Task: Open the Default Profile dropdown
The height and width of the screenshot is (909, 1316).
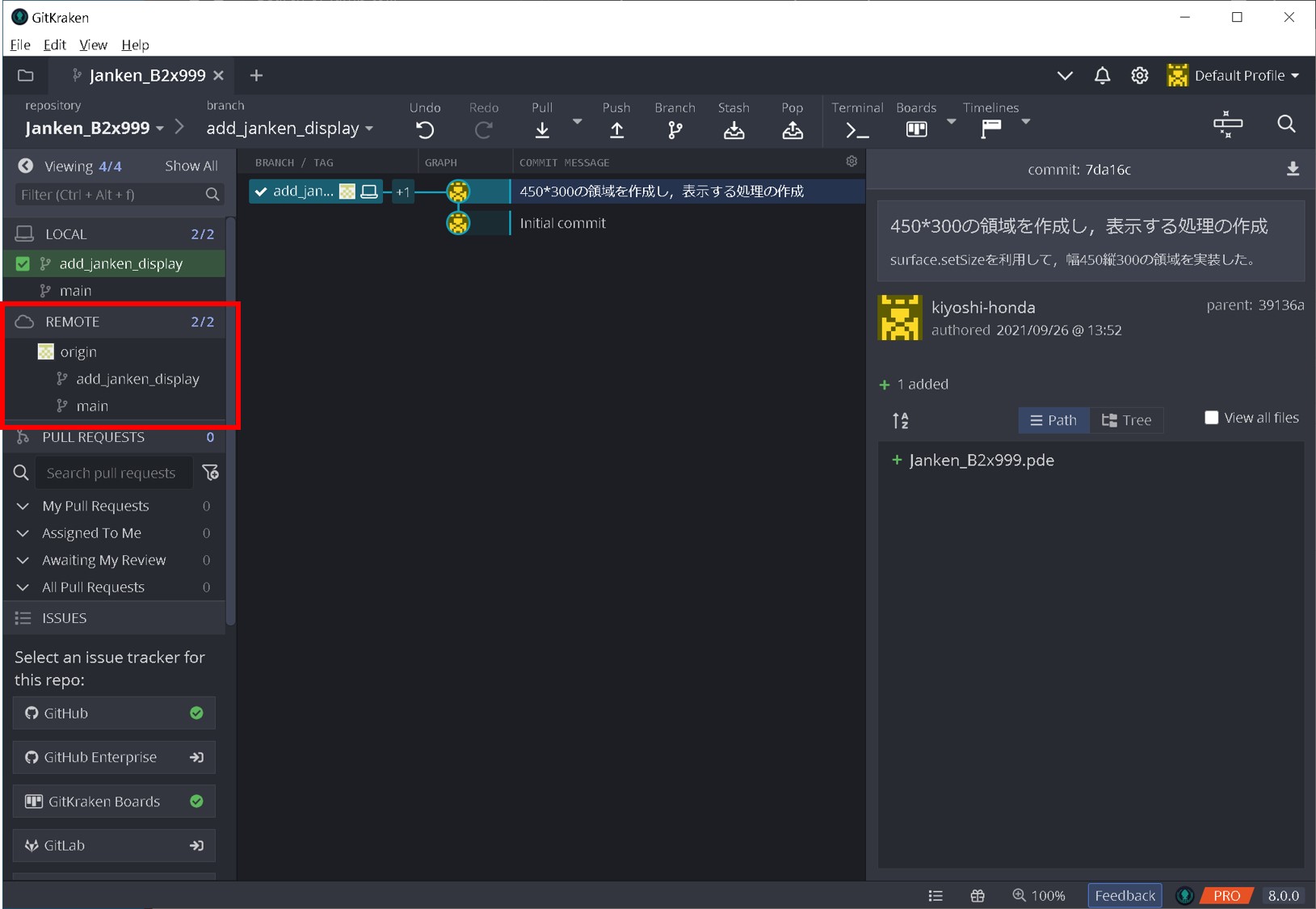Action: click(x=1234, y=76)
